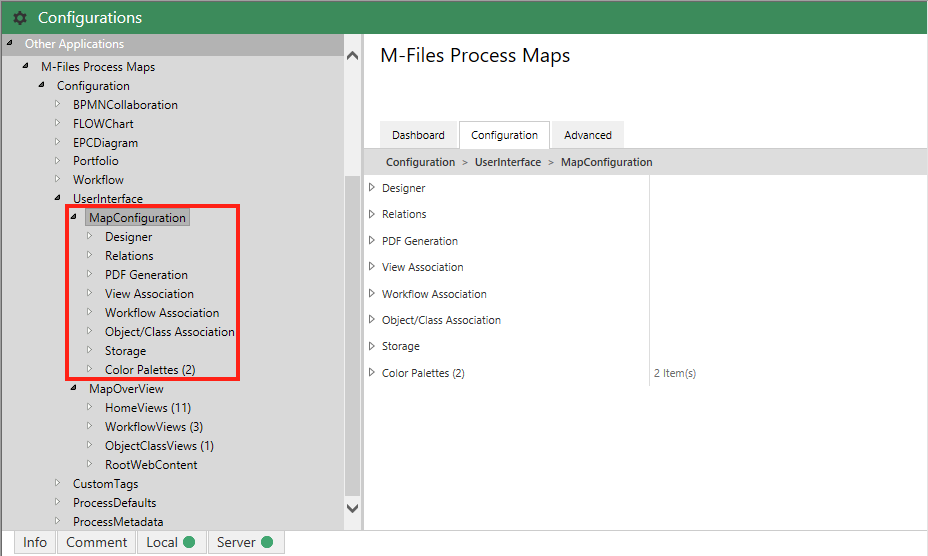Click the green Server status indicator

267,542
